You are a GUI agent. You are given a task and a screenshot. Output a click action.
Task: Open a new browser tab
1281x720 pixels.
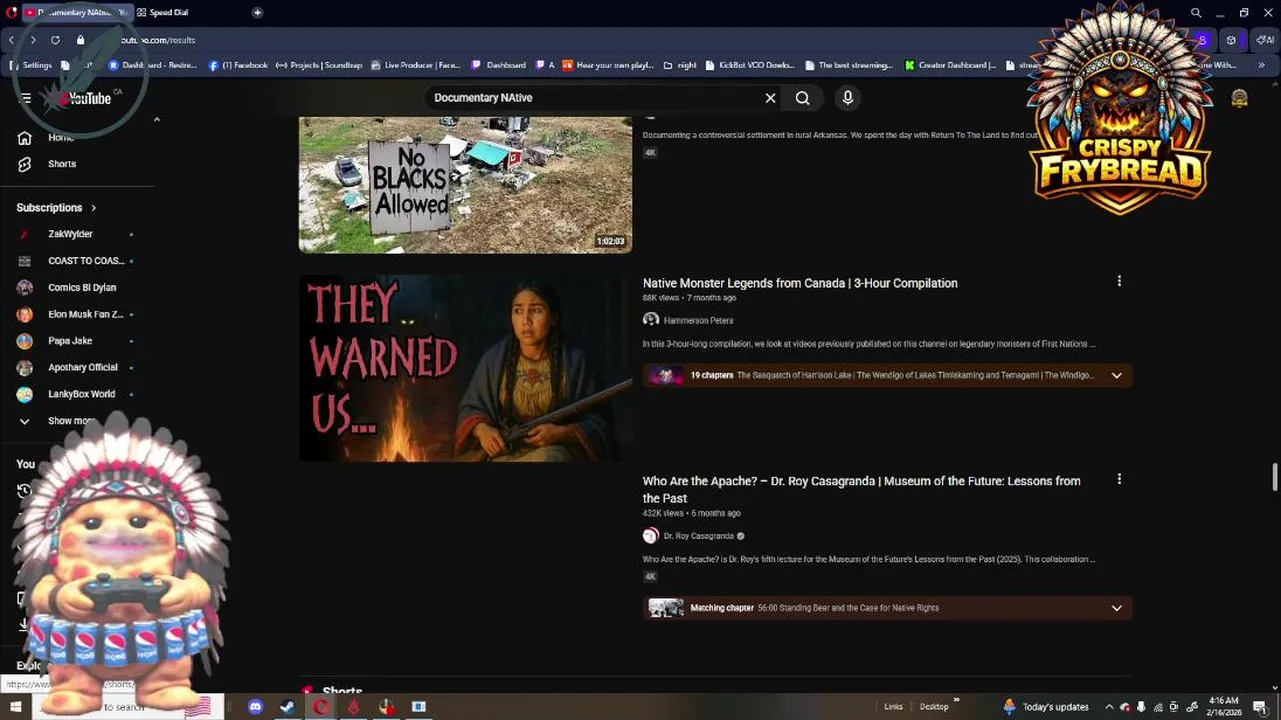pos(257,12)
